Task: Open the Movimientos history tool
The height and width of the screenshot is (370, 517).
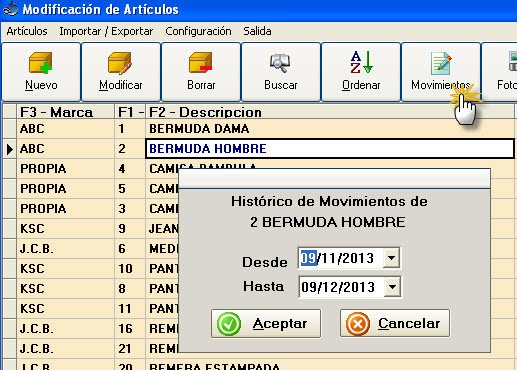Action: (441, 72)
